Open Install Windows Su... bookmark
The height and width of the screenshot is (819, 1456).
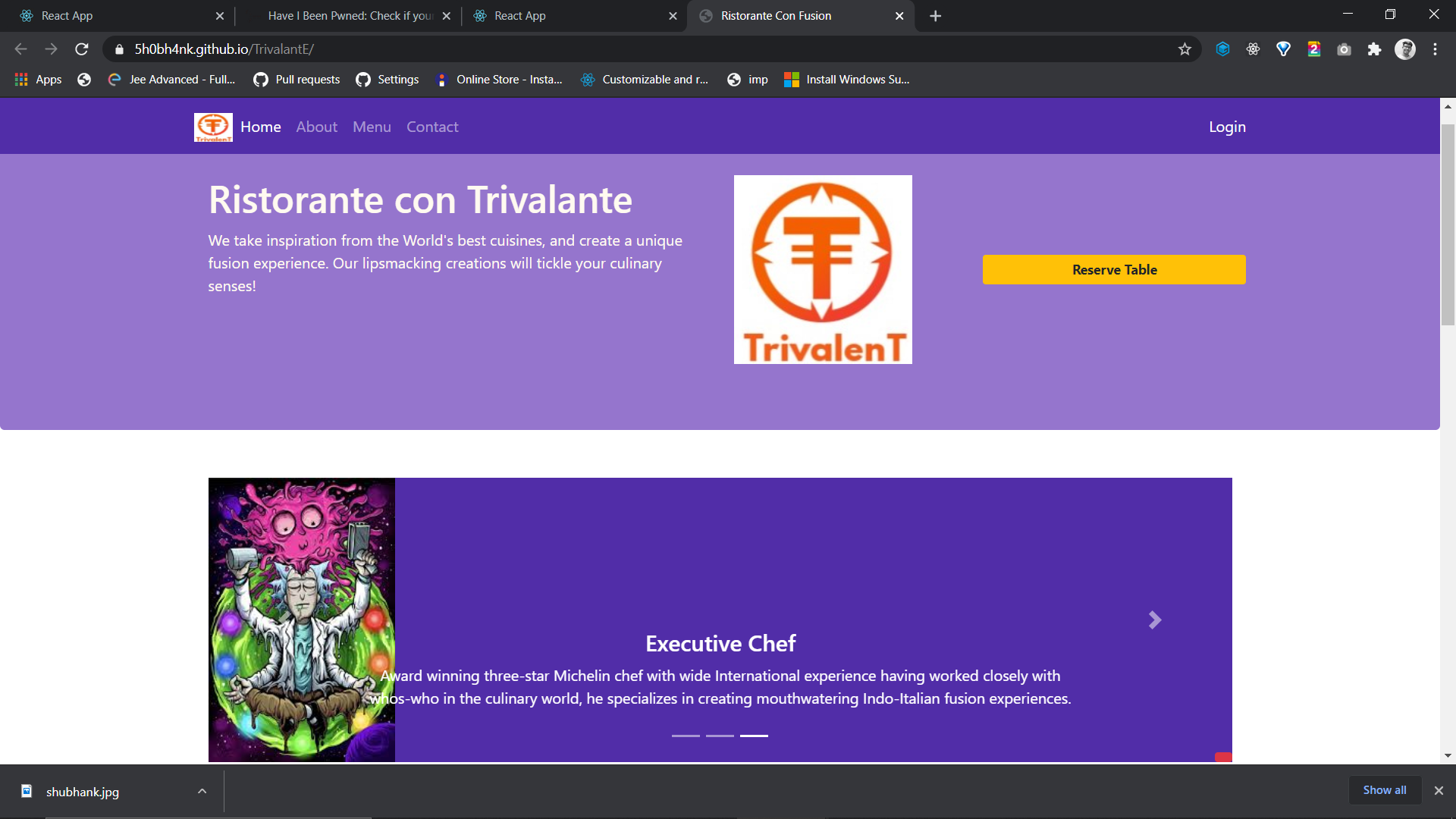[x=847, y=80]
